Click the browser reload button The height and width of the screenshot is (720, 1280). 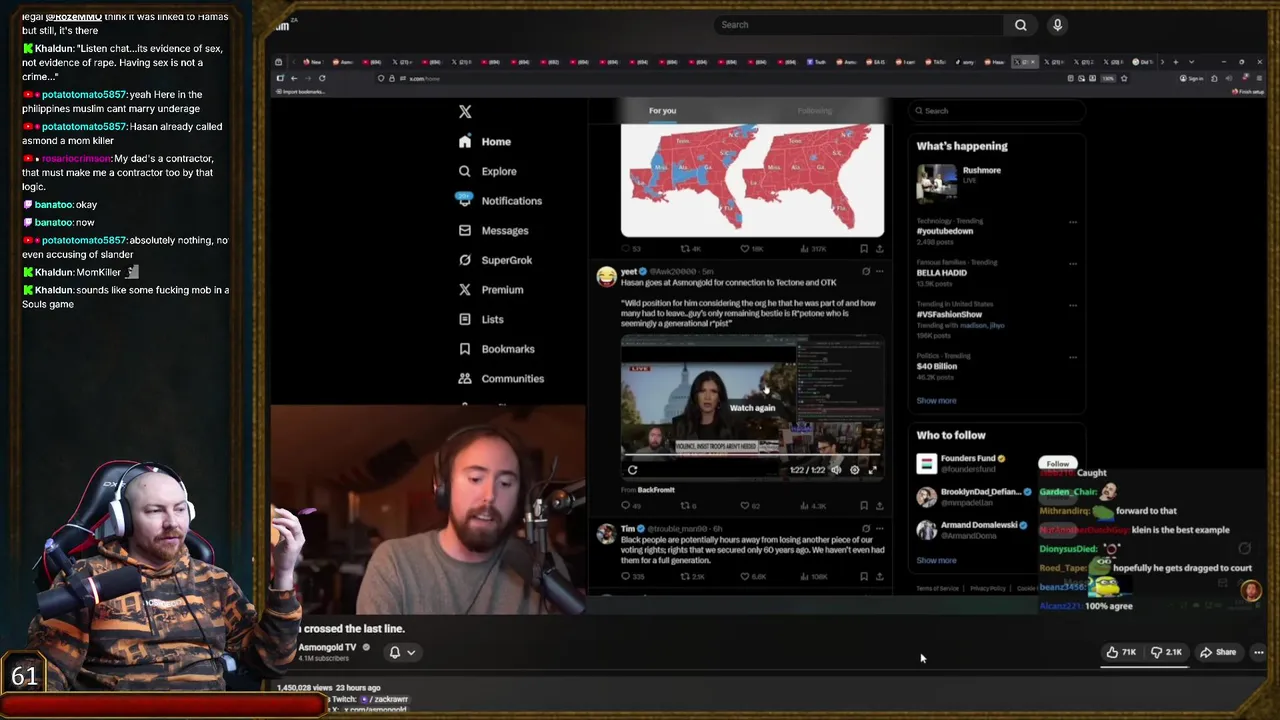322,78
